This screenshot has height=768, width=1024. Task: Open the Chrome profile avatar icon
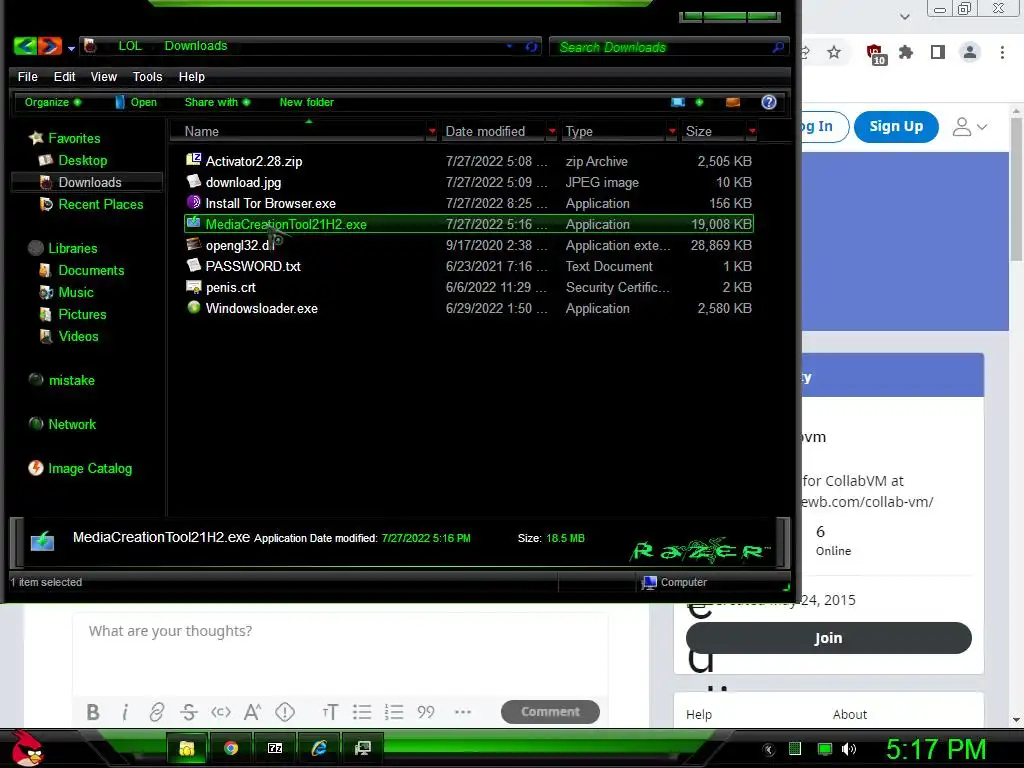coord(970,52)
